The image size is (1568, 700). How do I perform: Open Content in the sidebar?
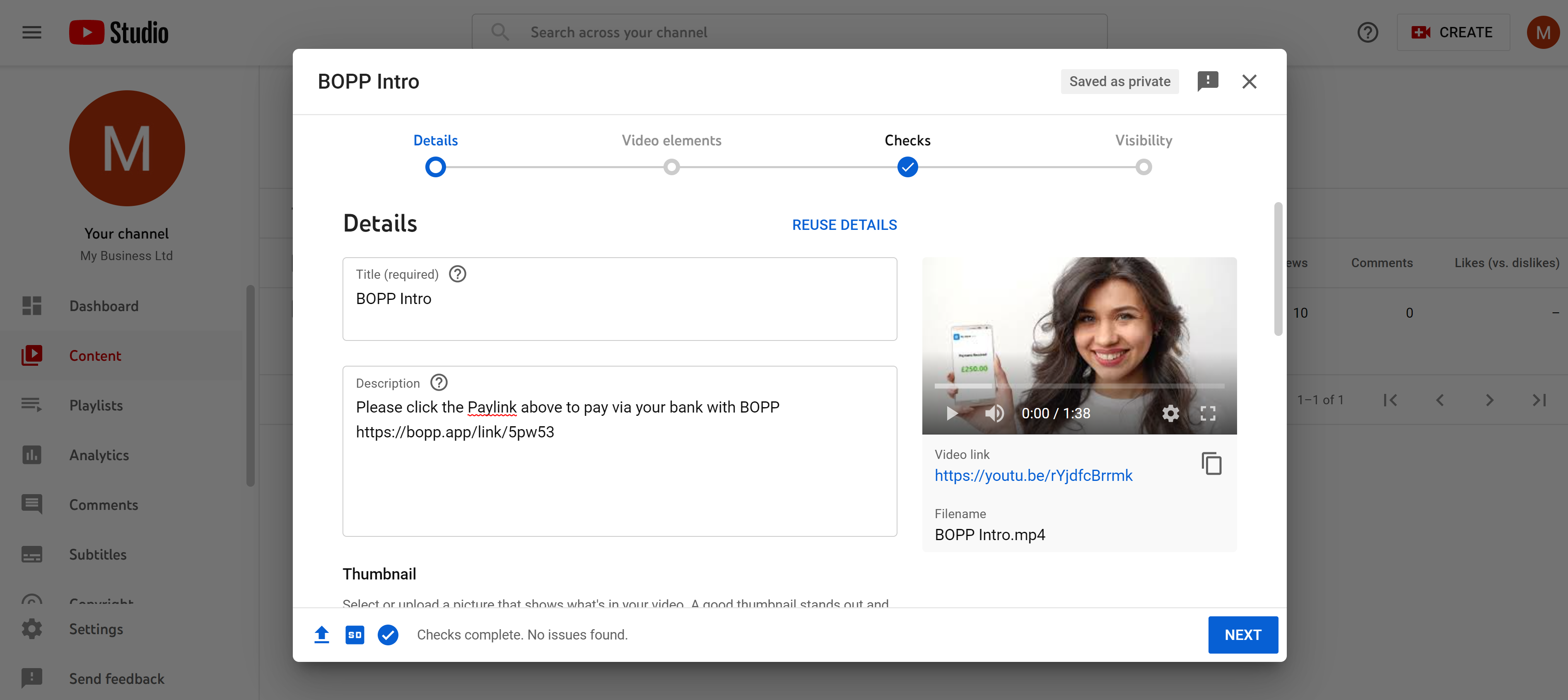click(122, 355)
